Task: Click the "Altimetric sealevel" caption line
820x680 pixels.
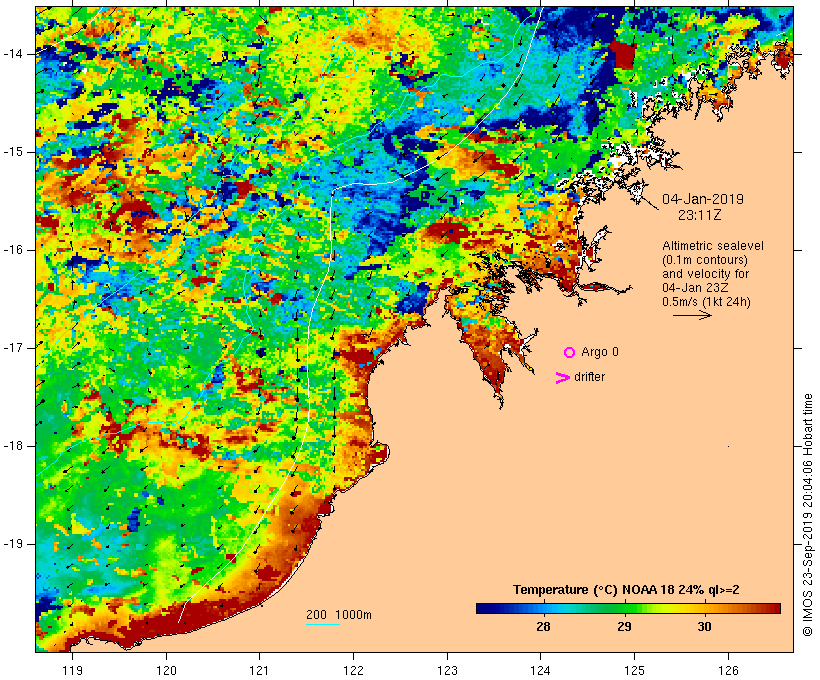Action: 713,246
